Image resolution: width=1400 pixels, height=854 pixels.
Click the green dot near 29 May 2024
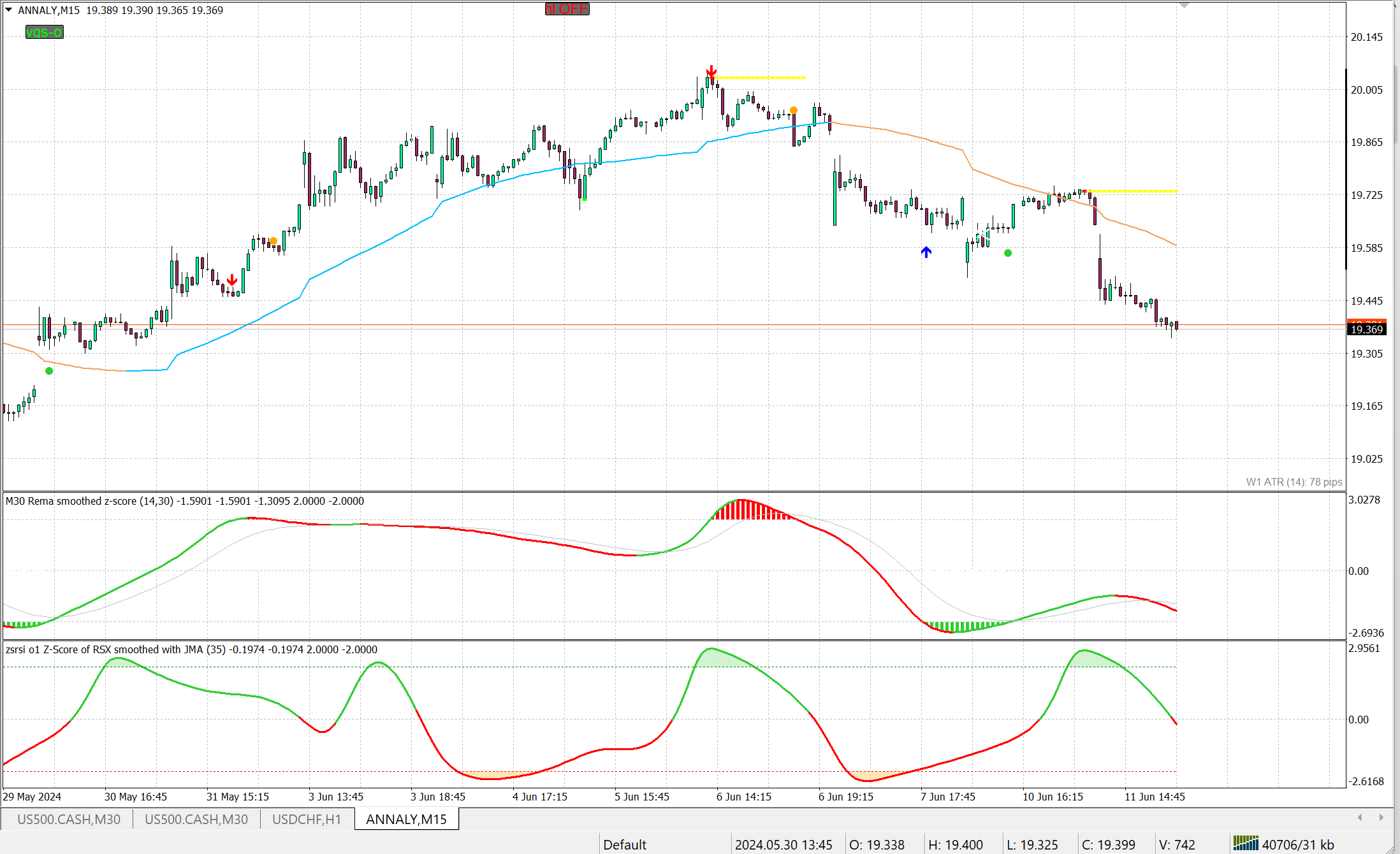(49, 371)
